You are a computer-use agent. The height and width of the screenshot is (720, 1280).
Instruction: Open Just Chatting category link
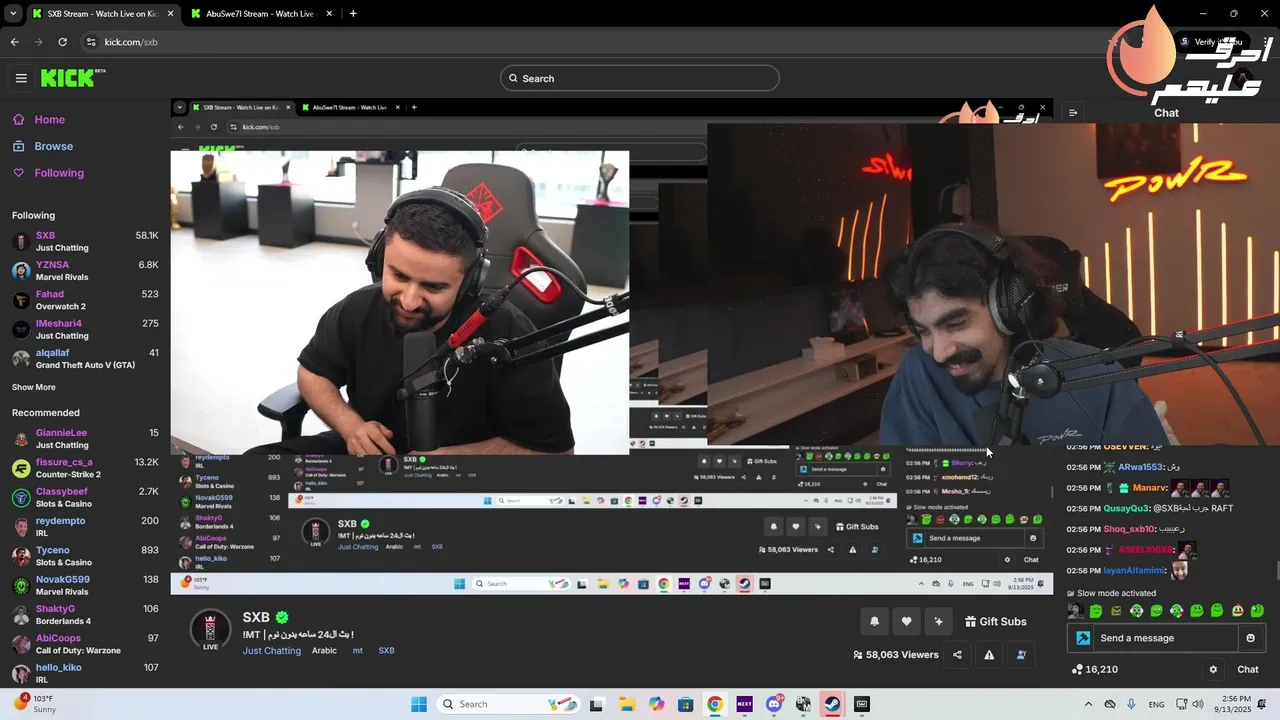(x=271, y=651)
